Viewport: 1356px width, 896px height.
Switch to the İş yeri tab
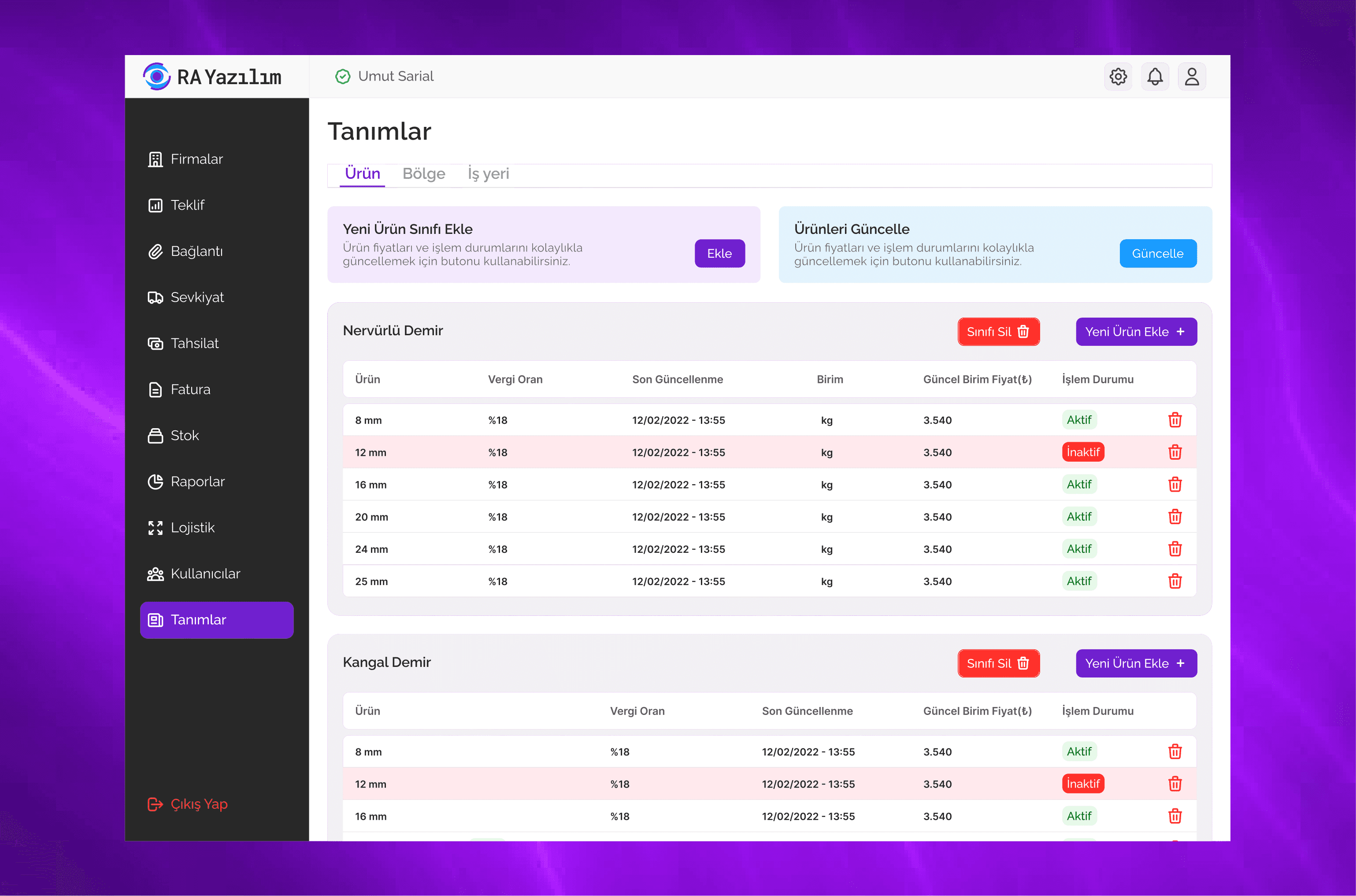coord(488,174)
